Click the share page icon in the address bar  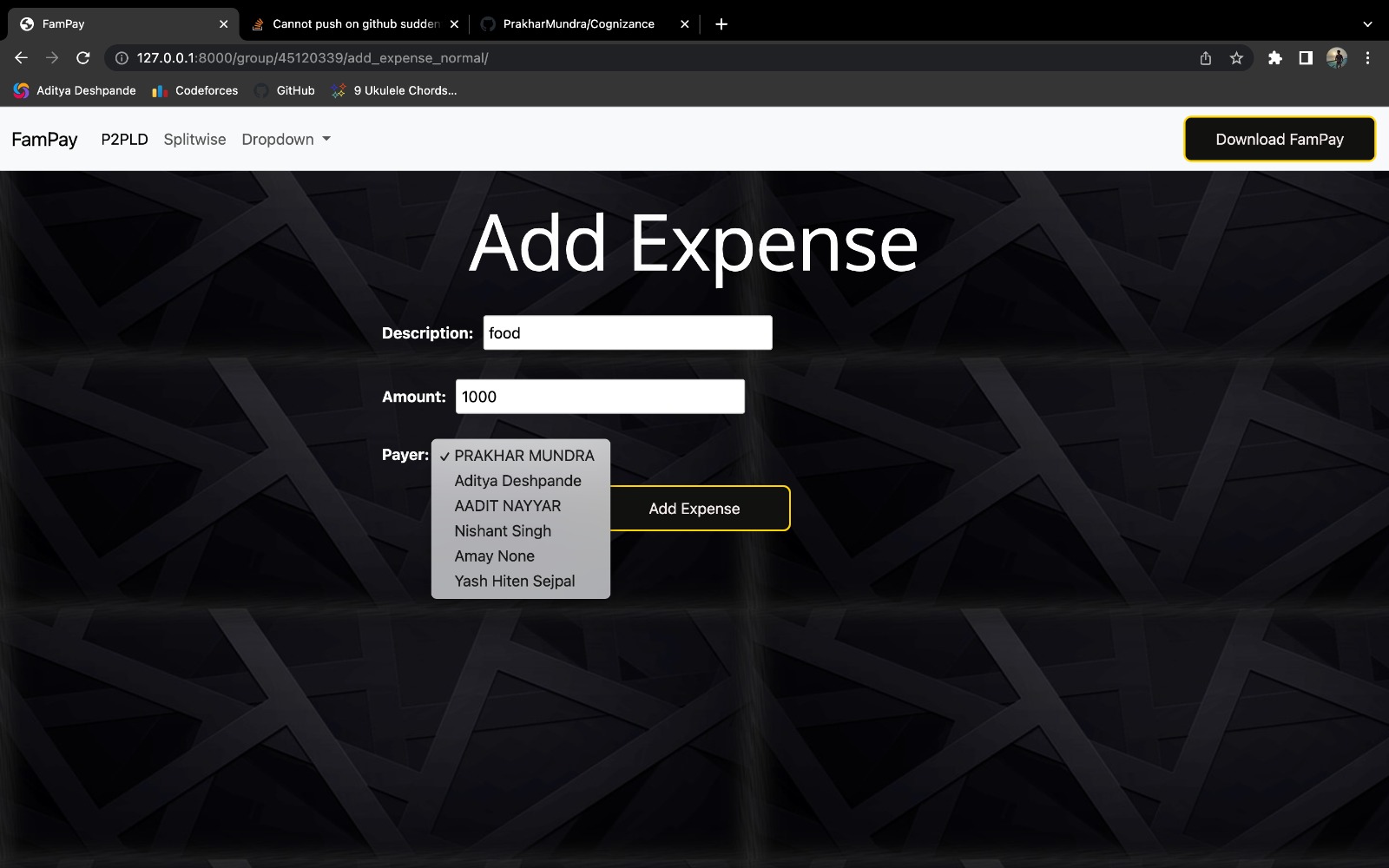coord(1205,58)
